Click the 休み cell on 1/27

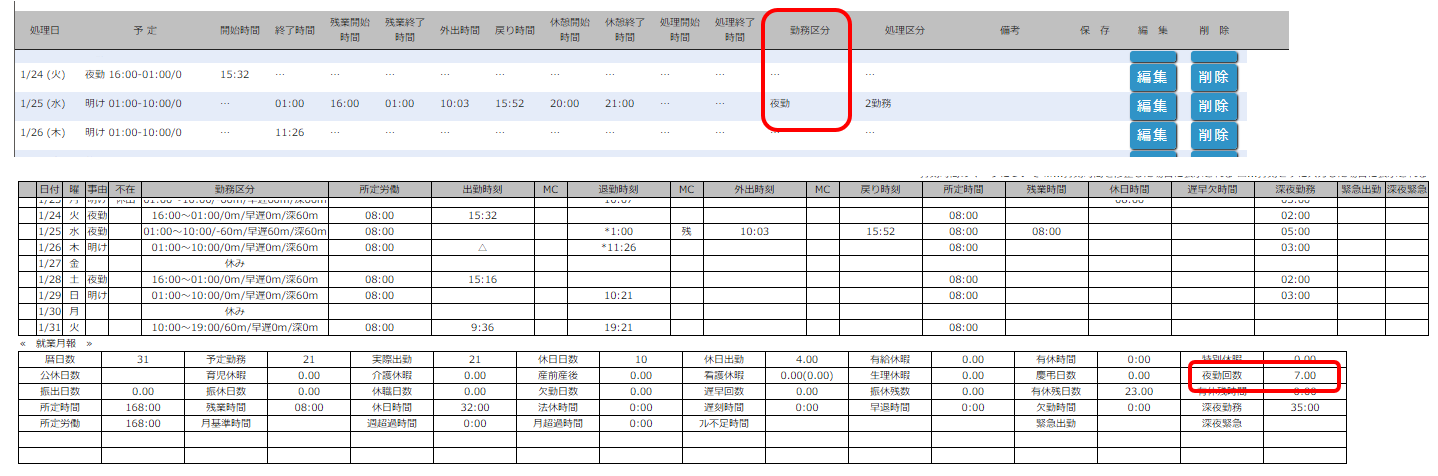[x=236, y=264]
